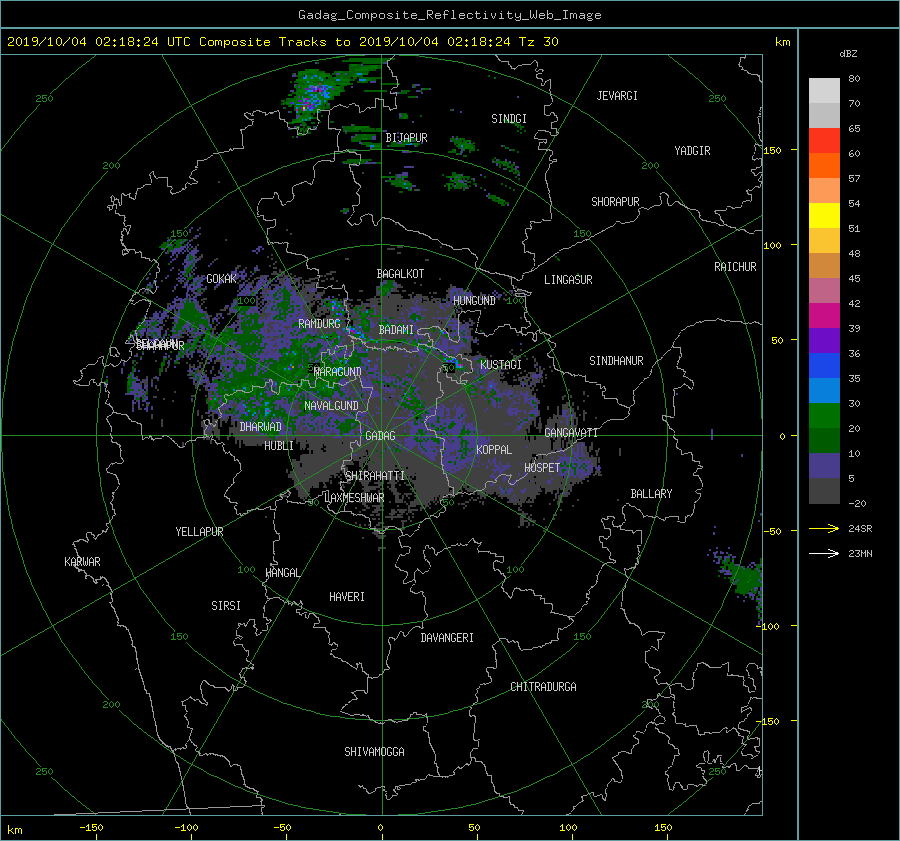The width and height of the screenshot is (900, 841).
Task: Click the HOSPET city label
Action: (x=542, y=468)
